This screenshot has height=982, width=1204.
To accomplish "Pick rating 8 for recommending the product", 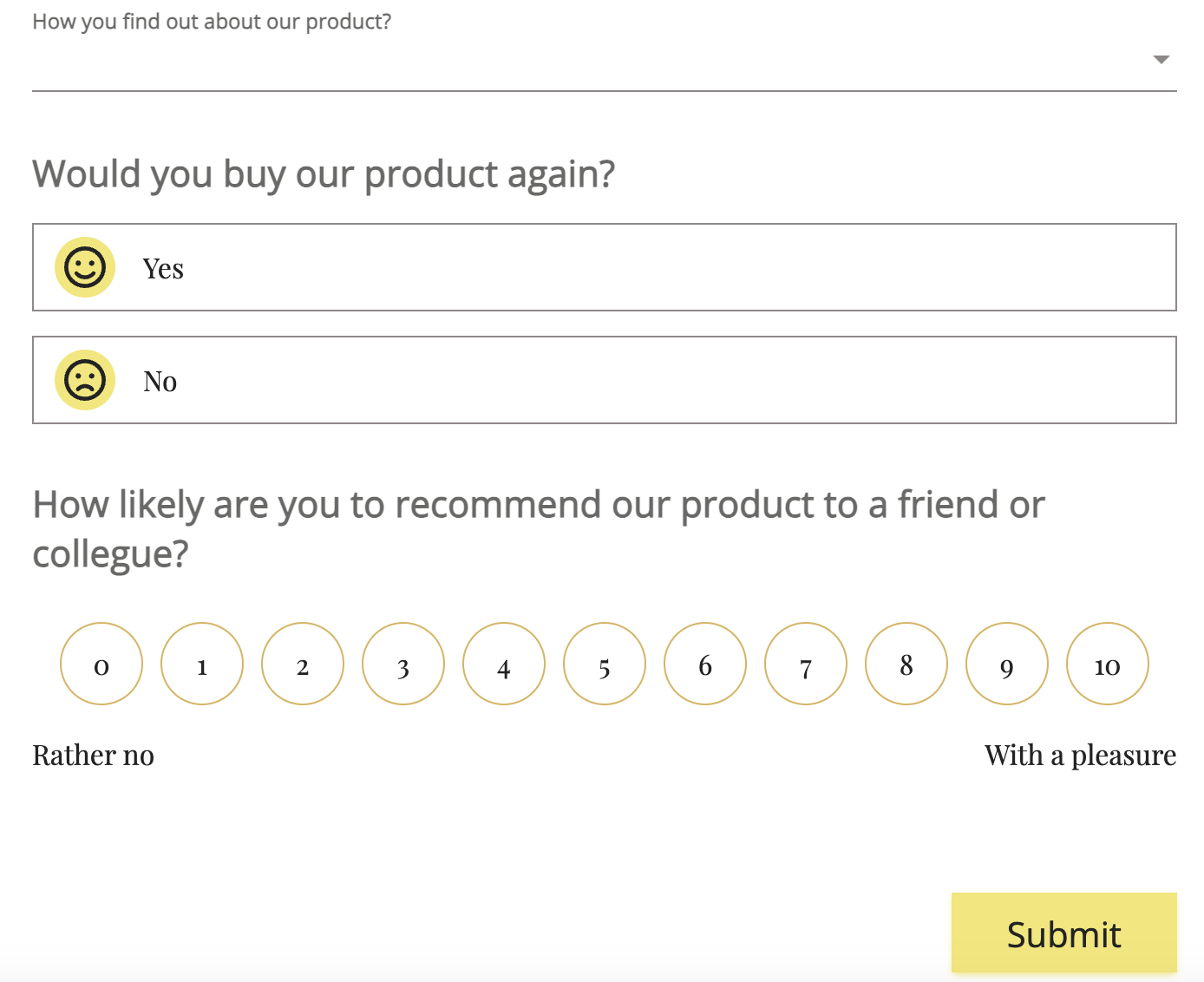I will click(906, 663).
